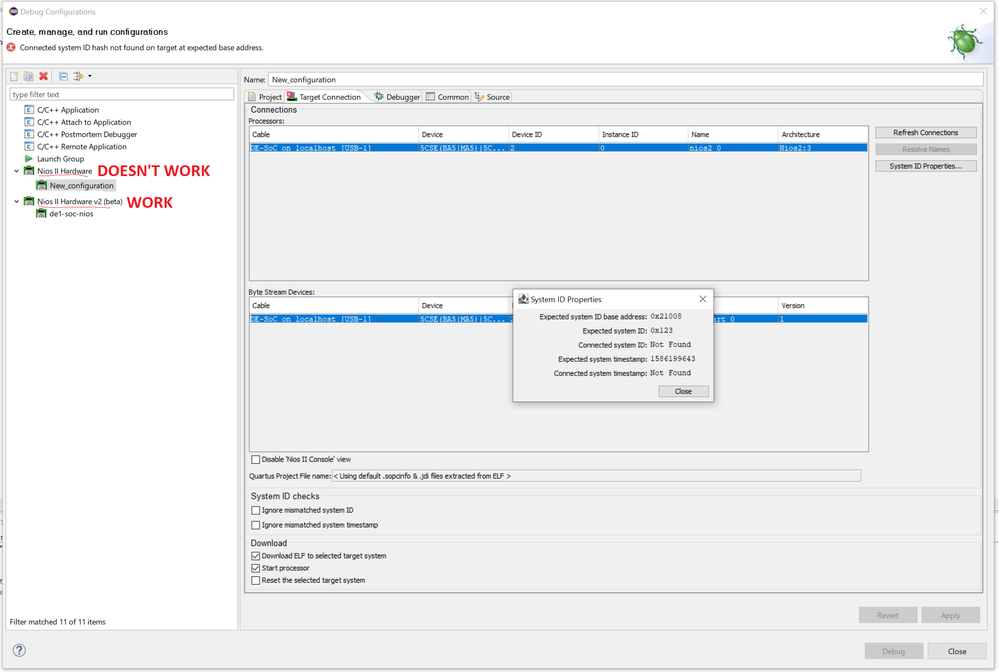Click the de1-soc-nios chip icon
999x672 pixels.
coord(41,213)
